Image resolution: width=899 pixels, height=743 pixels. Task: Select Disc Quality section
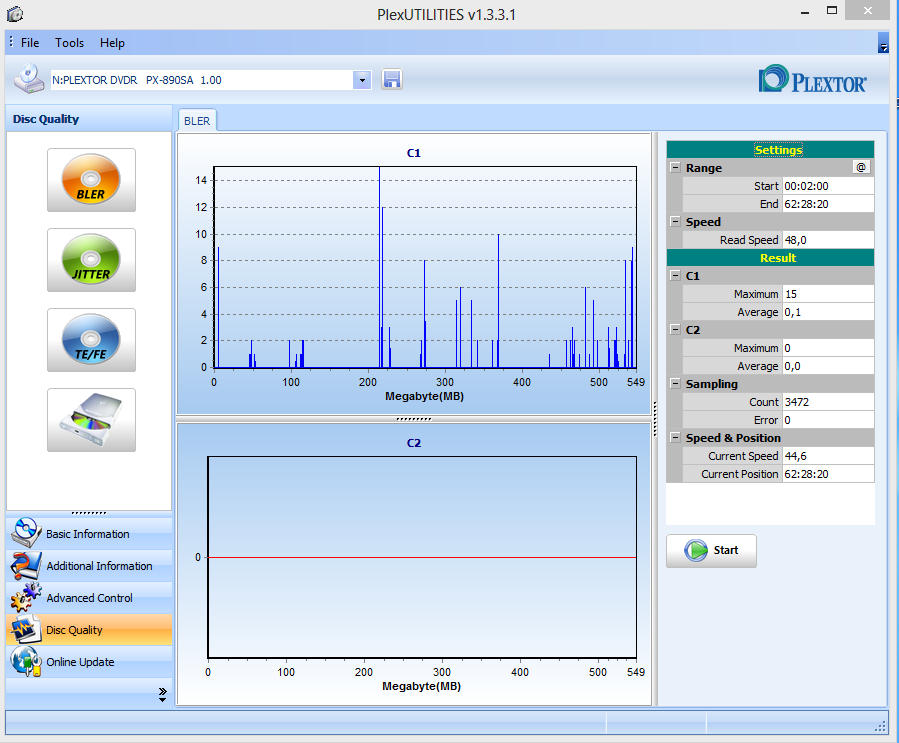(89, 630)
